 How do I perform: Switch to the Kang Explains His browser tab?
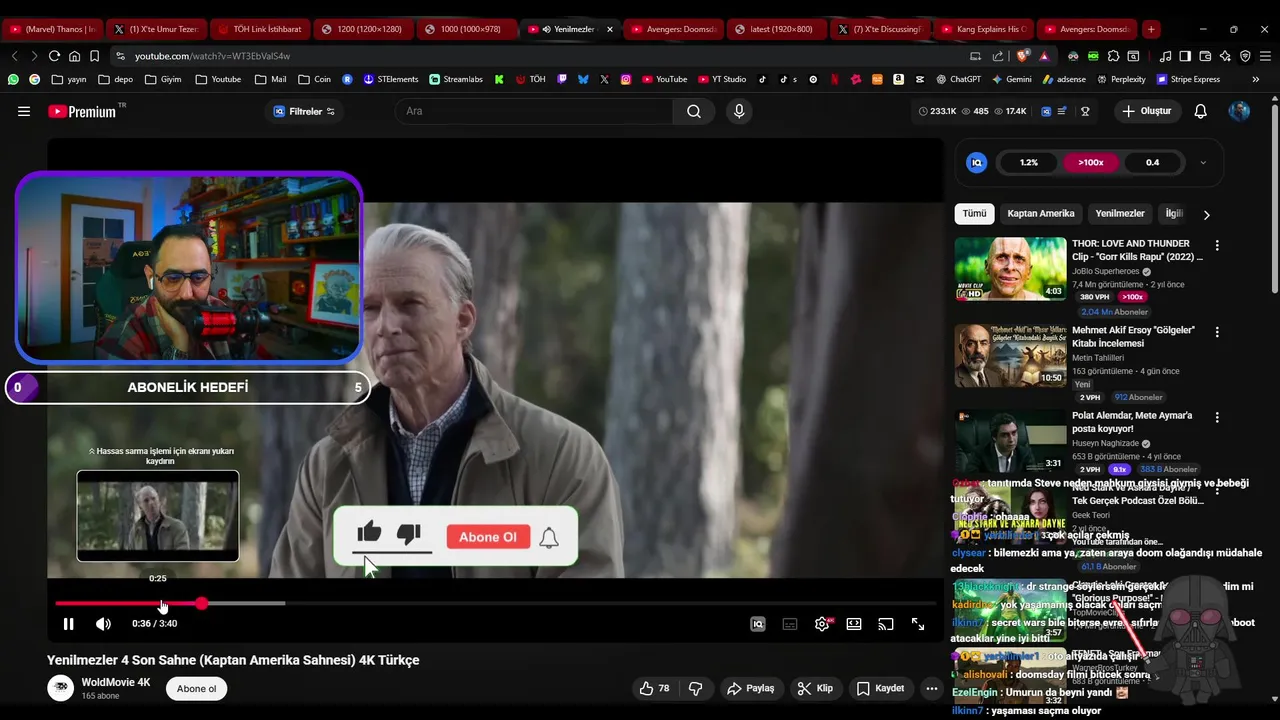tap(982, 29)
